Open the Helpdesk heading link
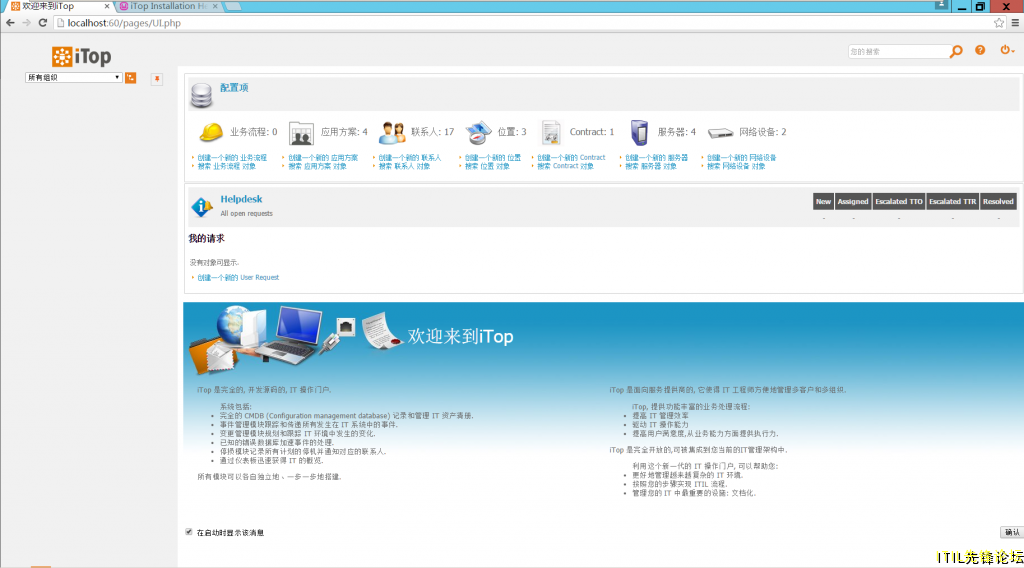This screenshot has width=1024, height=568. tap(241, 199)
